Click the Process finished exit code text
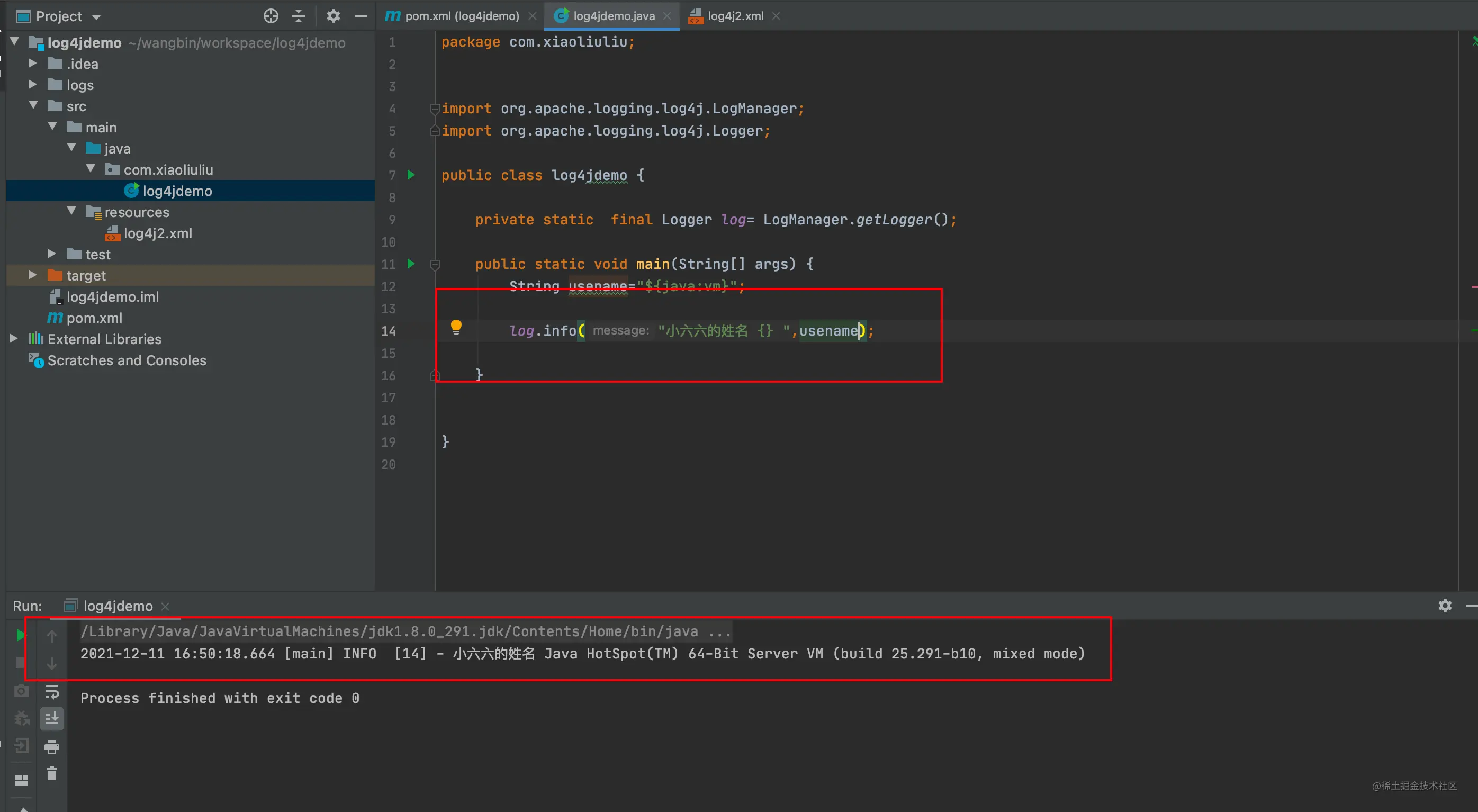1478x812 pixels. [x=220, y=698]
